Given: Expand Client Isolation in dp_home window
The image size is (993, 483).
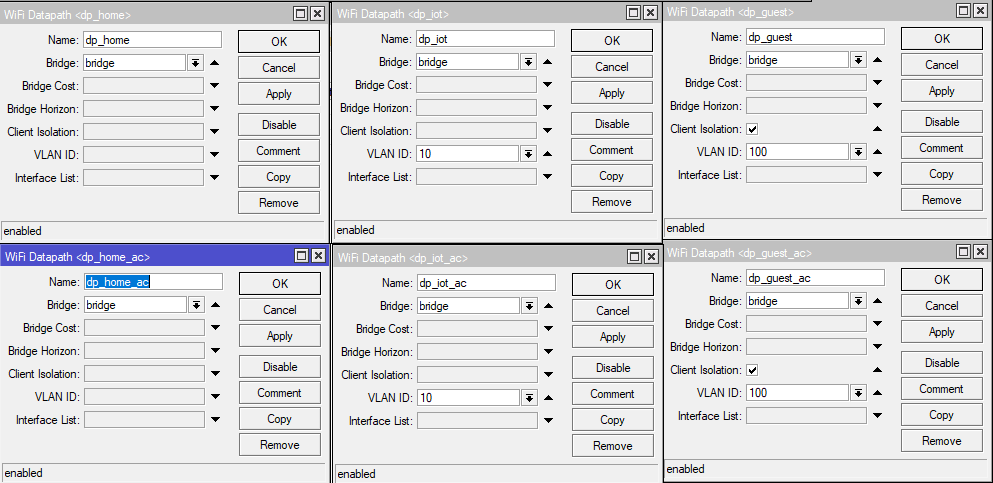Looking at the screenshot, I should (x=214, y=132).
